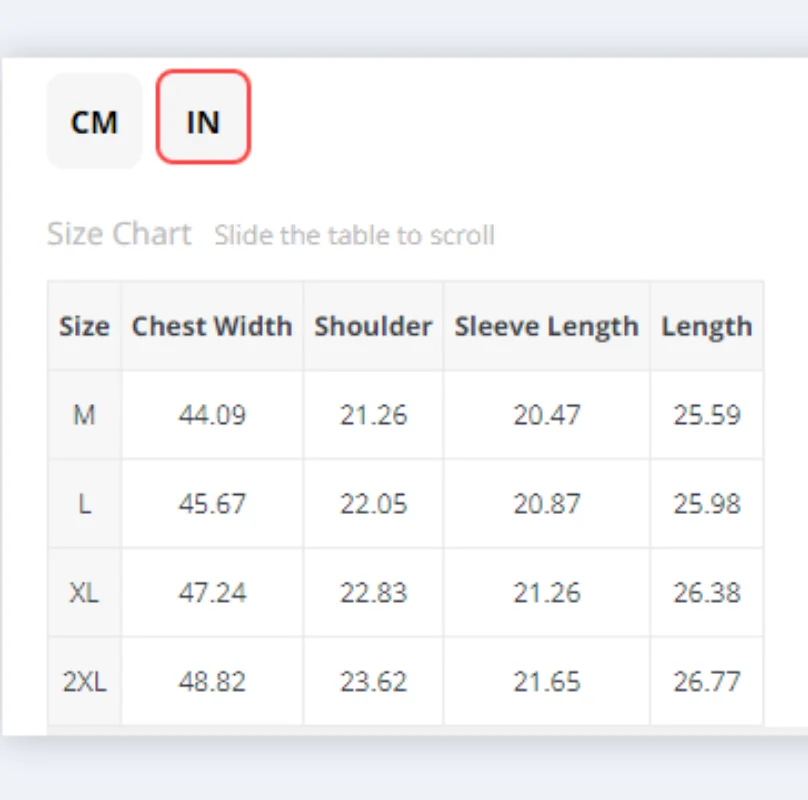Click the Size column header
Image resolution: width=808 pixels, height=800 pixels.
tap(84, 326)
